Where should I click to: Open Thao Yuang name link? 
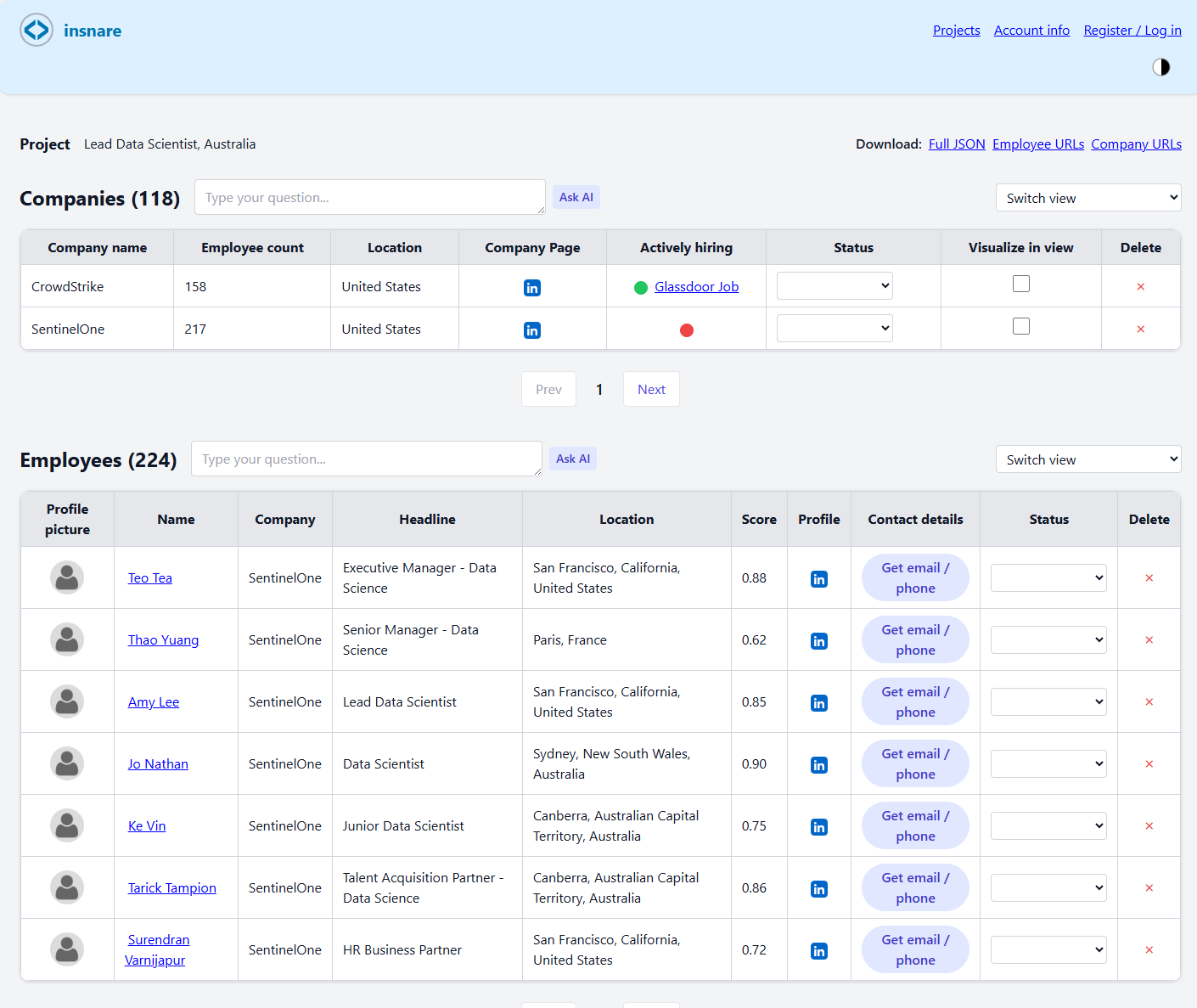163,640
